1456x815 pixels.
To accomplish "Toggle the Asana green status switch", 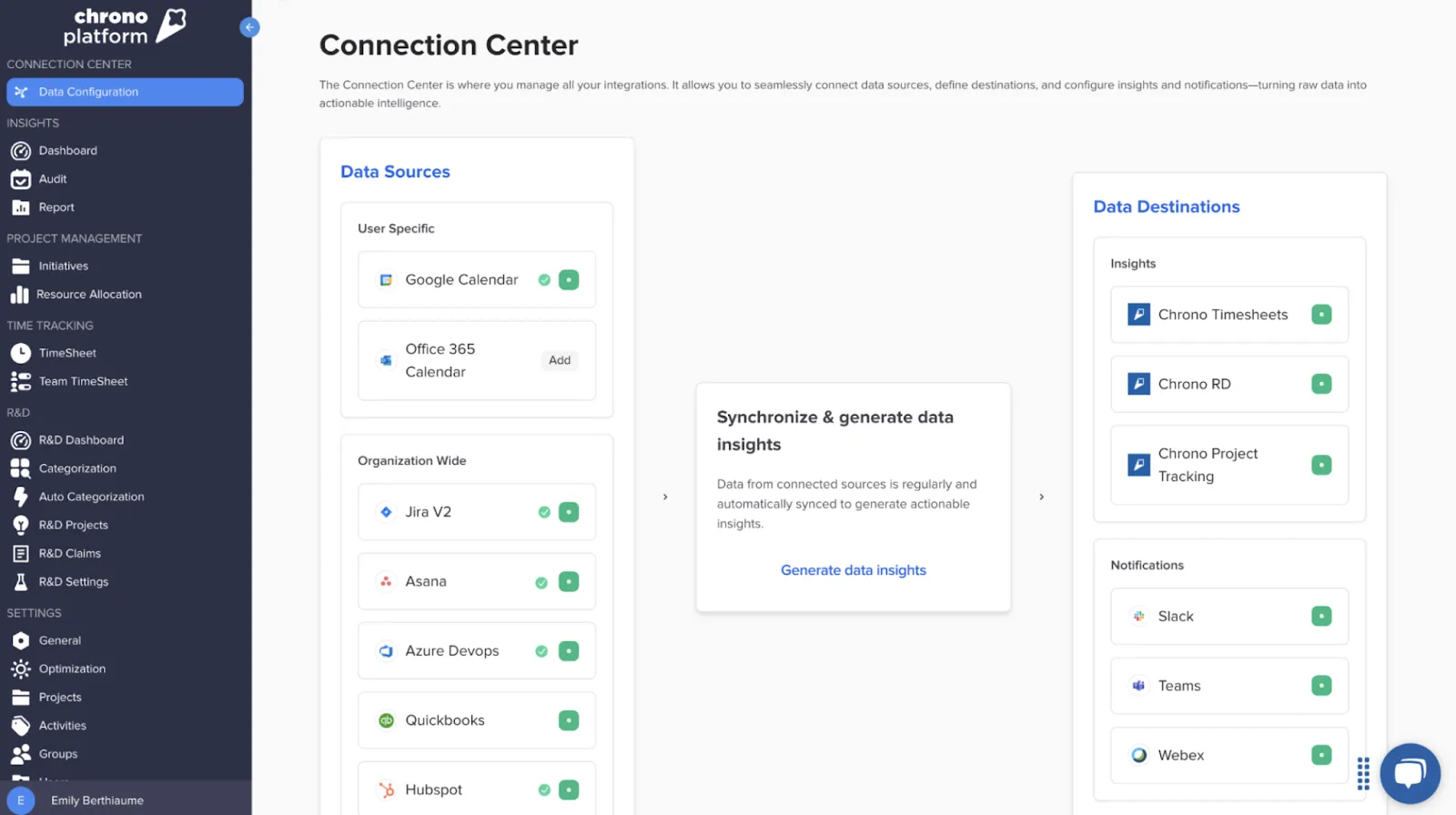I will pyautogui.click(x=569, y=582).
